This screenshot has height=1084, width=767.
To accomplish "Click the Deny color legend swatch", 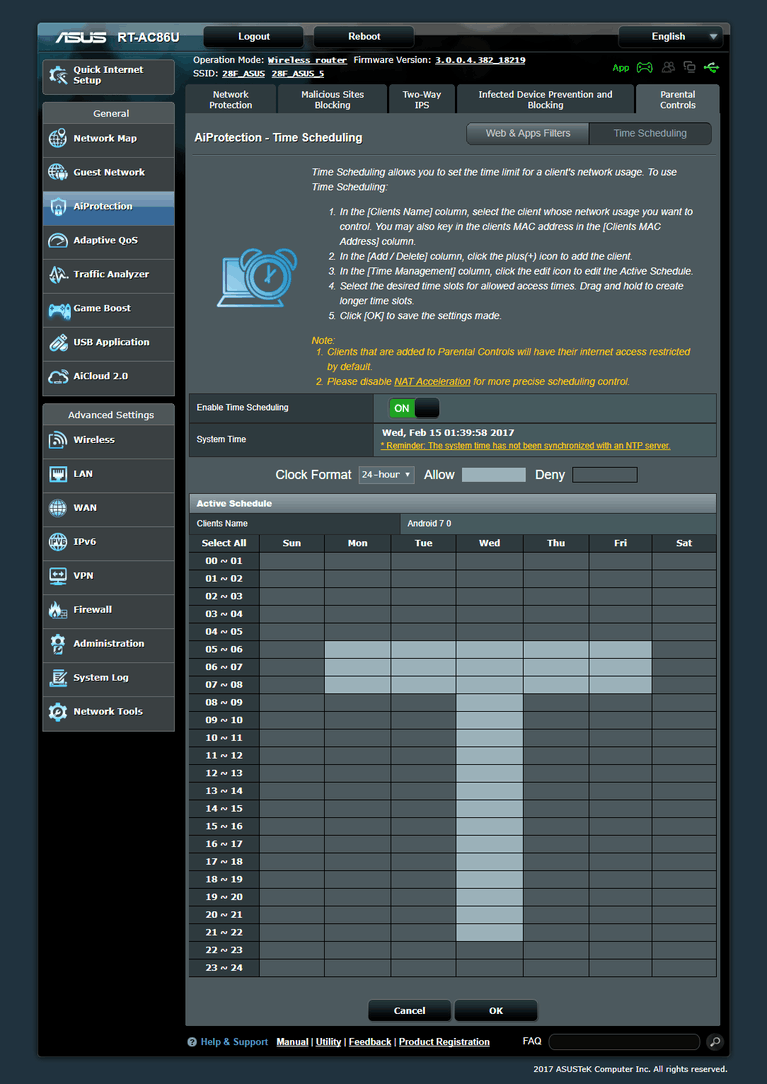I will pyautogui.click(x=605, y=475).
